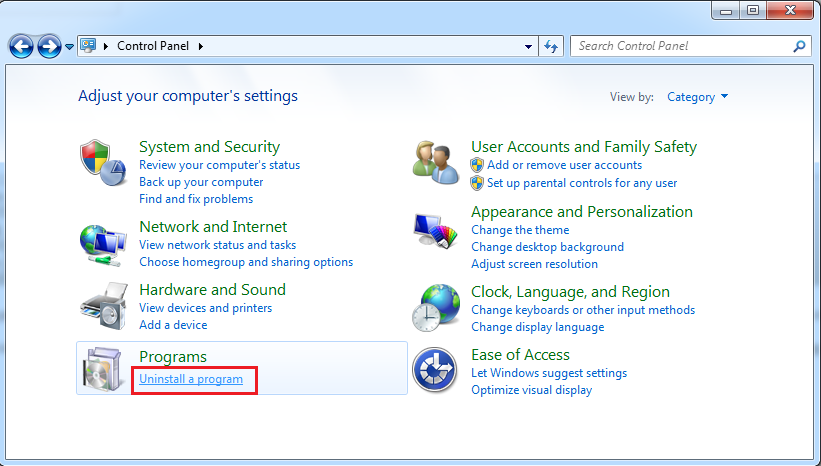Screen dimensions: 821x466
Task: Click the Search Control Panel field
Action: [x=682, y=46]
